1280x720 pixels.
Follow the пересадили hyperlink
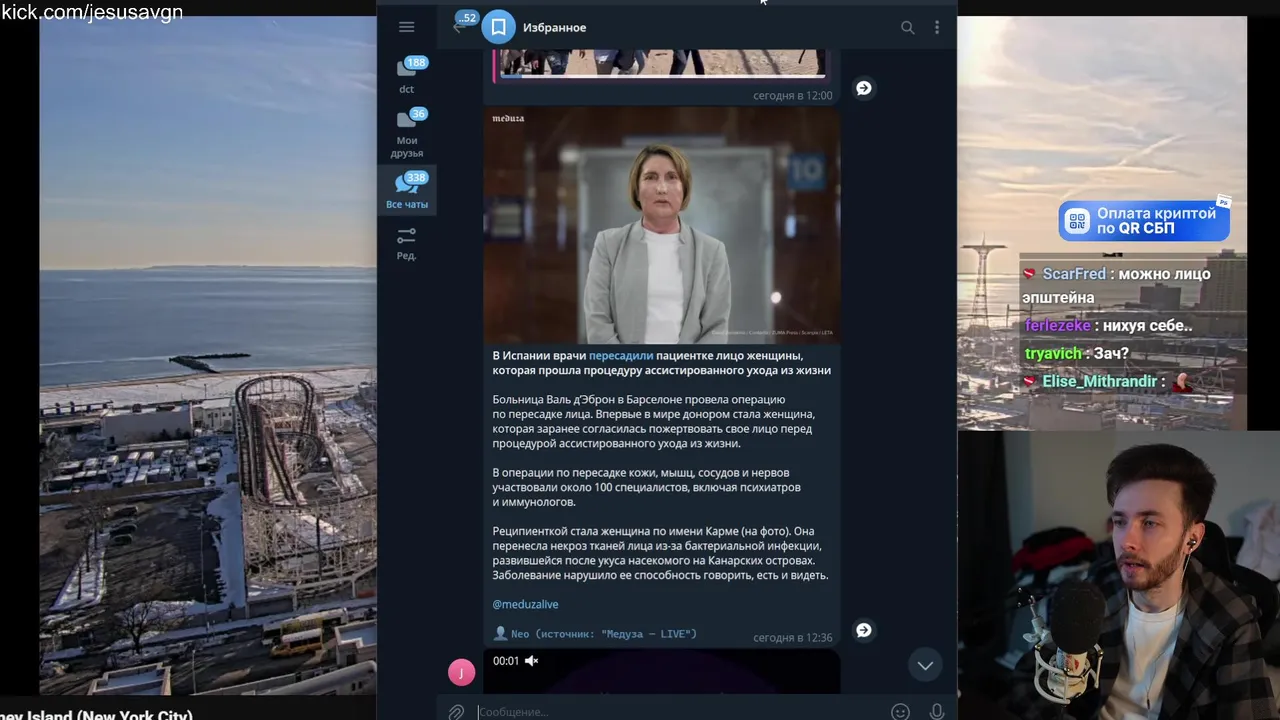pos(621,355)
